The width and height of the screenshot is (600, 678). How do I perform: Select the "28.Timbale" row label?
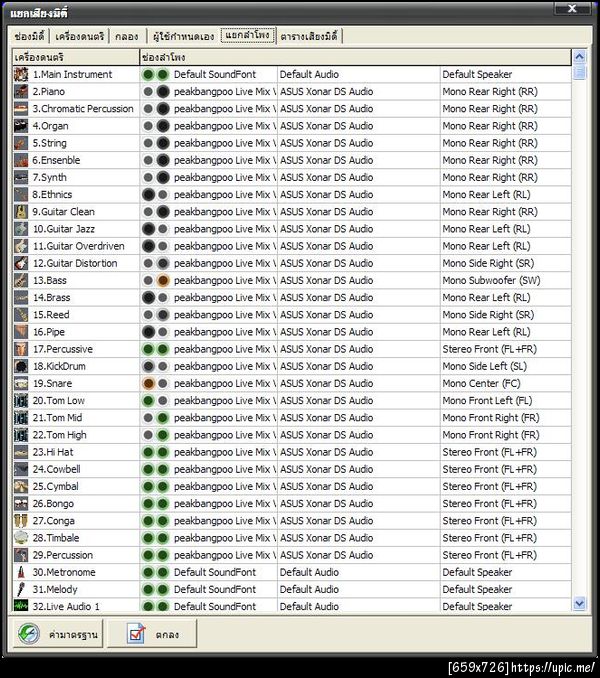(56, 538)
